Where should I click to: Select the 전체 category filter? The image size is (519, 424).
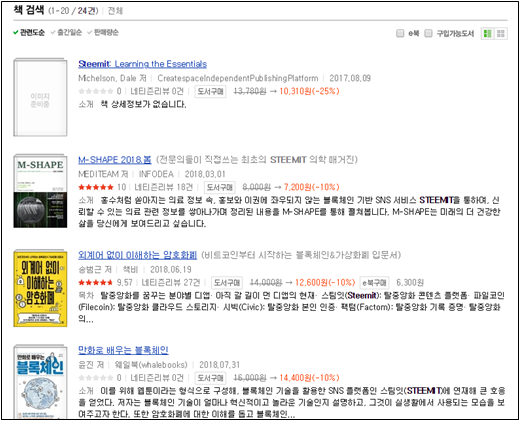click(115, 11)
